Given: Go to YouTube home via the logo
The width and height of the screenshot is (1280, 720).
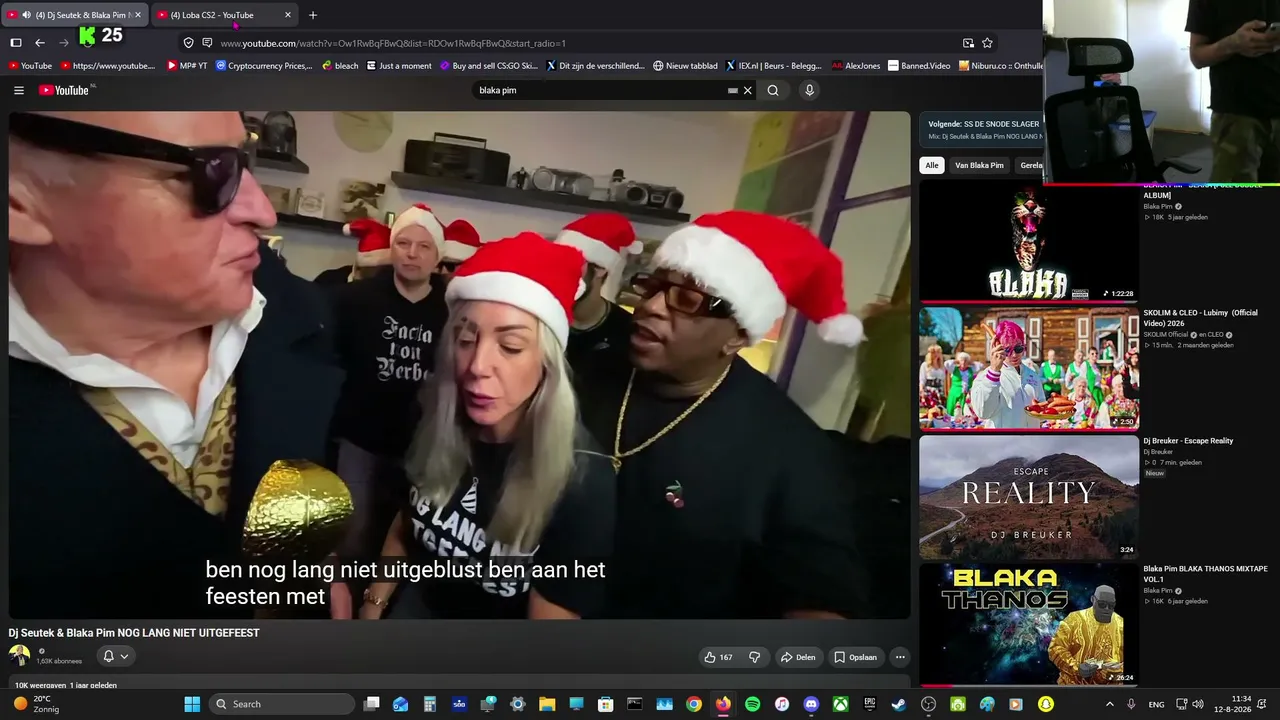Looking at the screenshot, I should tap(66, 90).
